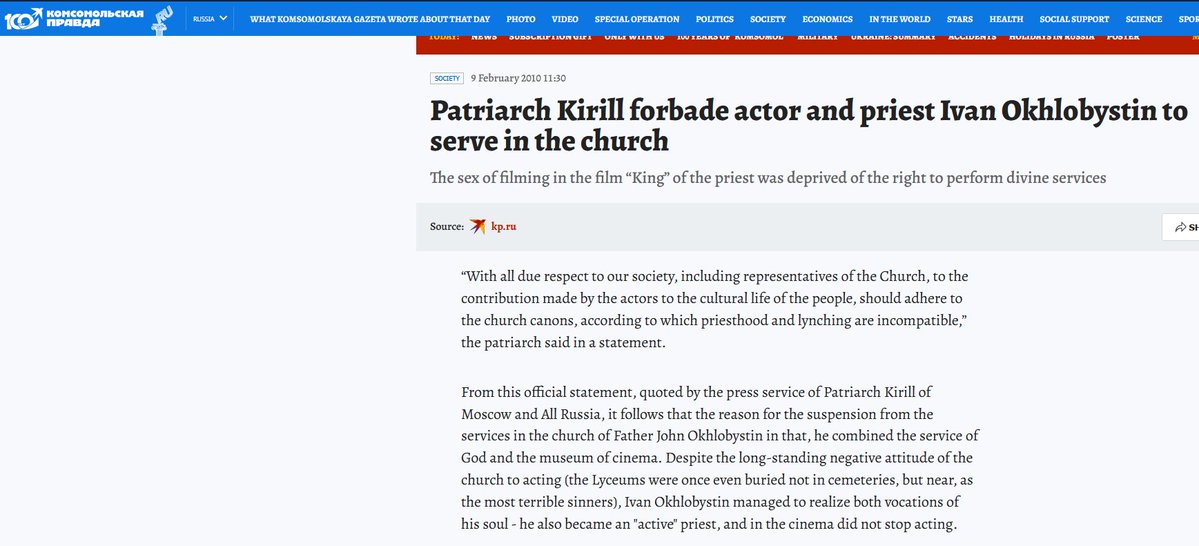Click the kp.ru bird source icon
The height and width of the screenshot is (546, 1199).
[x=477, y=226]
